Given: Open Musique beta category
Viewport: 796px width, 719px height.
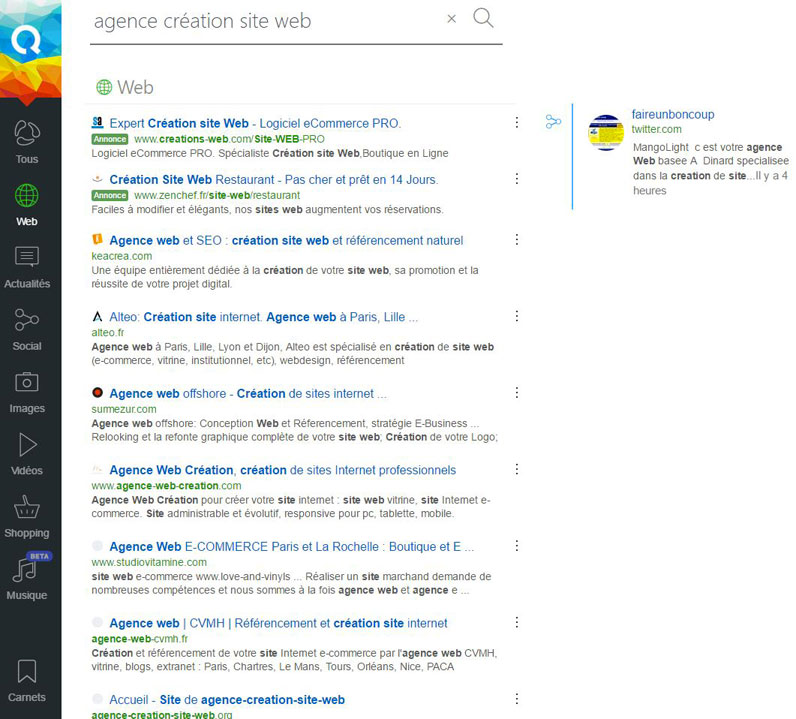Looking at the screenshot, I should point(27,577).
